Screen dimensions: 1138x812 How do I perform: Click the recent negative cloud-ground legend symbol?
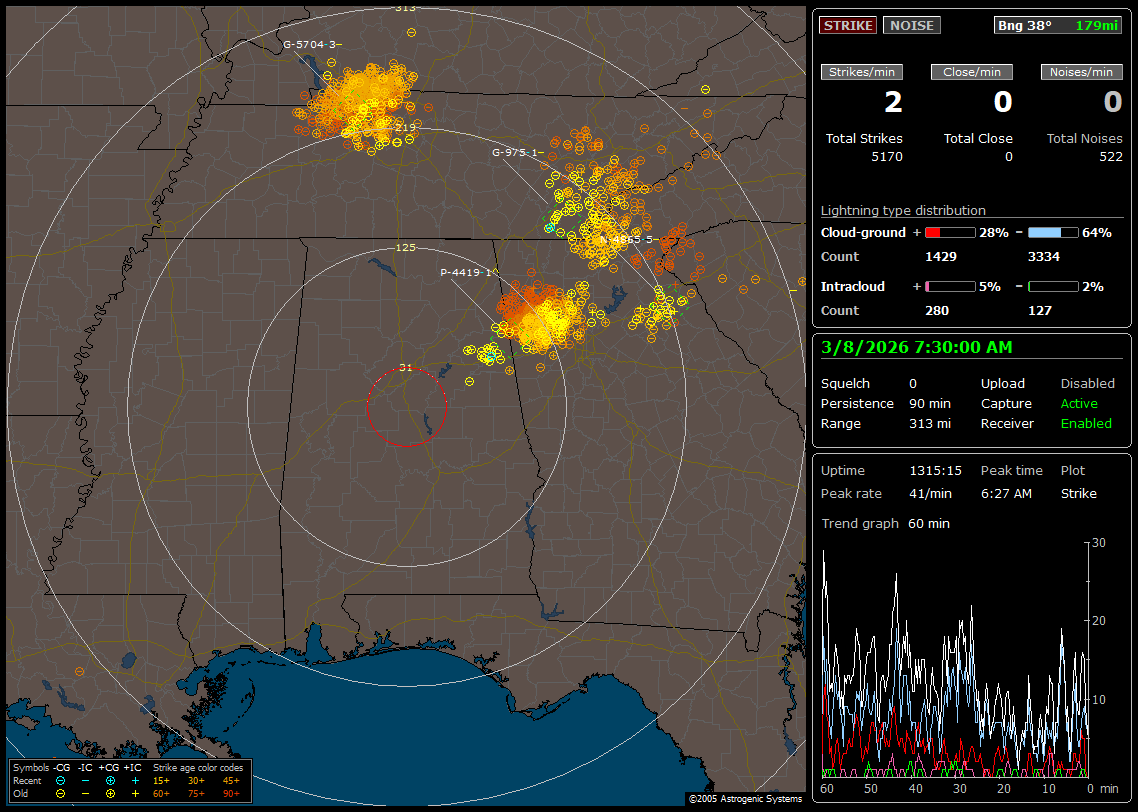point(60,780)
